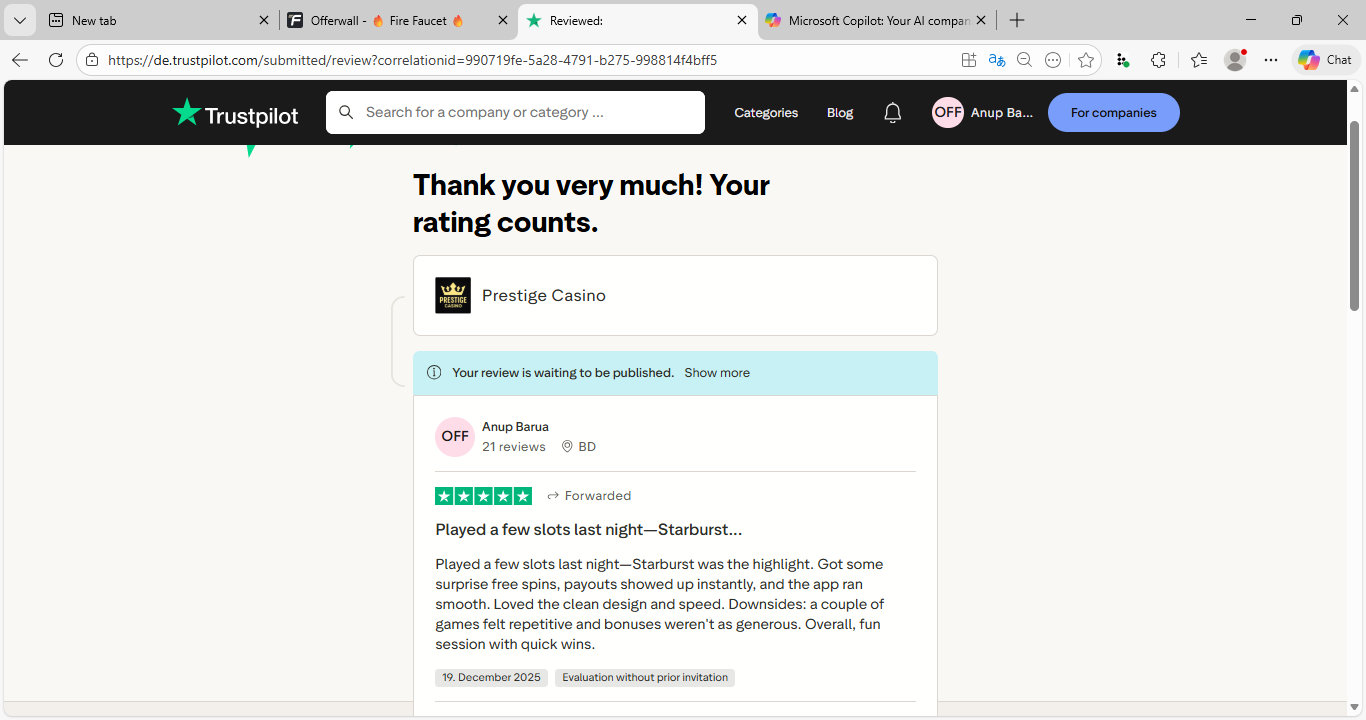This screenshot has height=720, width=1366.
Task: Click the OFF reviewer avatar in the review
Action: (455, 436)
